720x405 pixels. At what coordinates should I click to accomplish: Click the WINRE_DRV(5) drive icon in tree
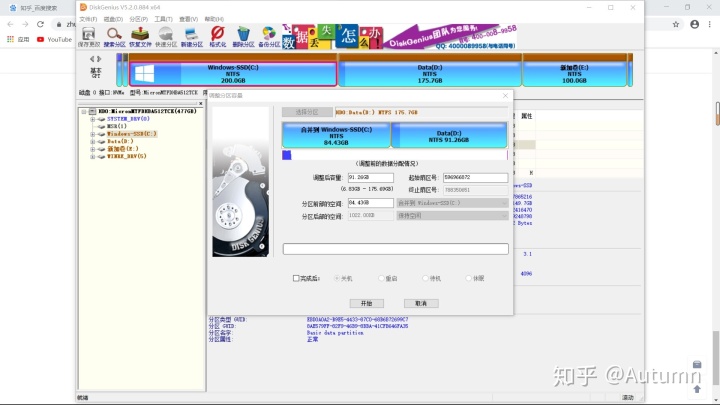pyautogui.click(x=101, y=157)
